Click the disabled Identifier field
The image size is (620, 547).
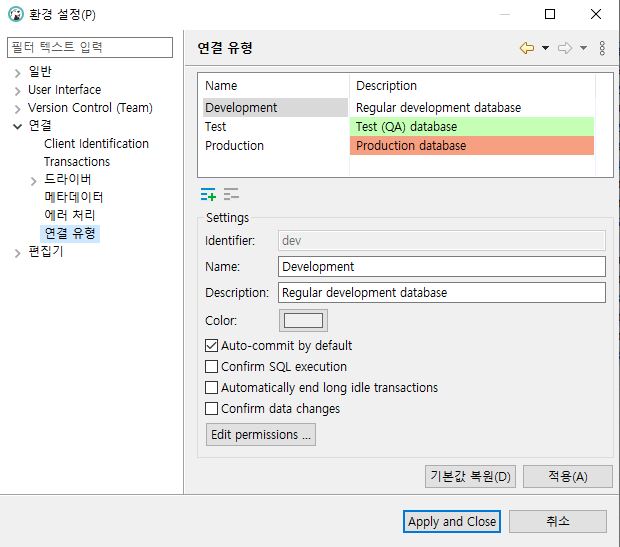442,240
